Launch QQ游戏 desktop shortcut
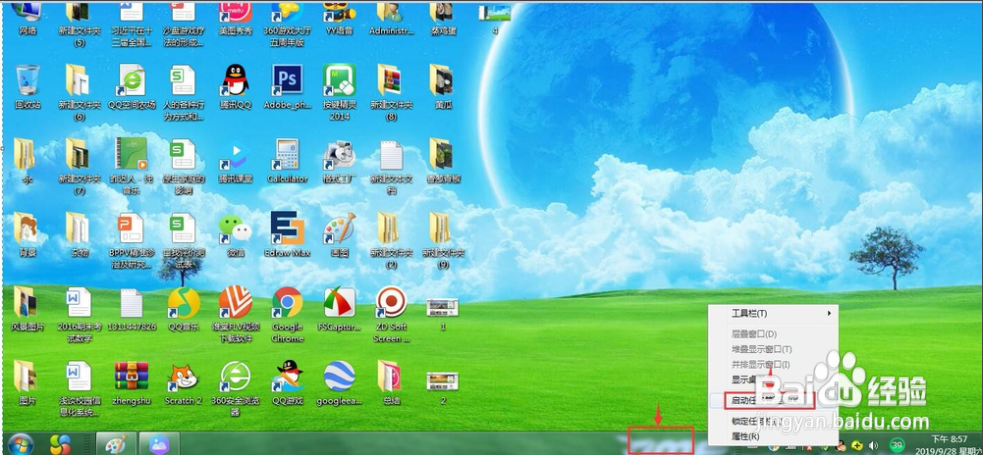 click(288, 383)
